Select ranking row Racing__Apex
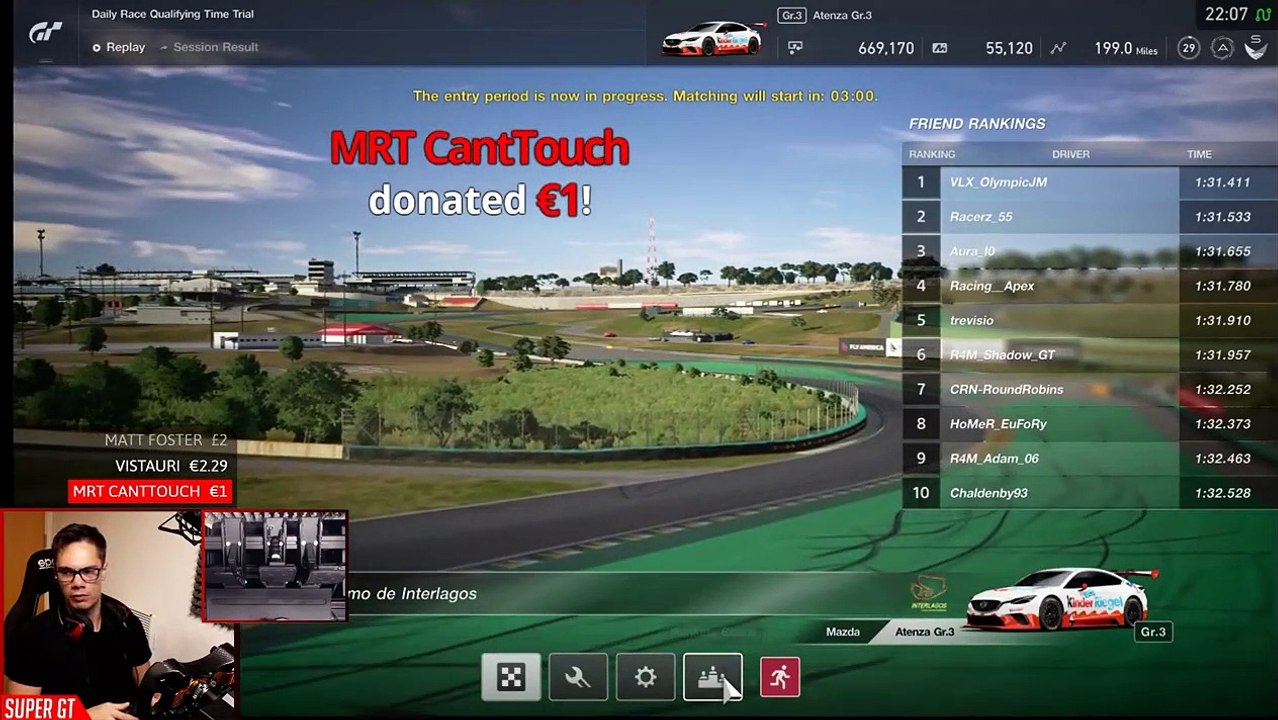The height and width of the screenshot is (720, 1278). tap(1089, 286)
